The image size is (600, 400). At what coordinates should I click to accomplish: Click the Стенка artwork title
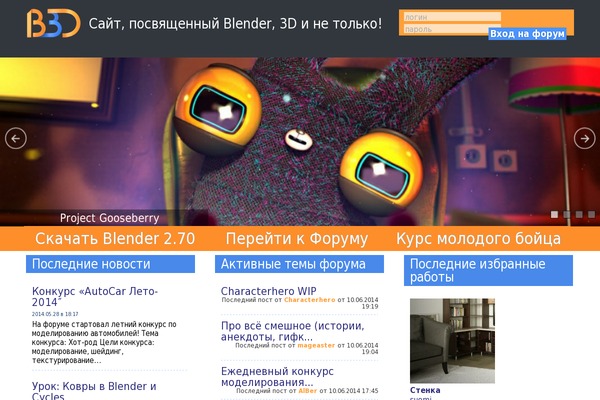(x=425, y=390)
